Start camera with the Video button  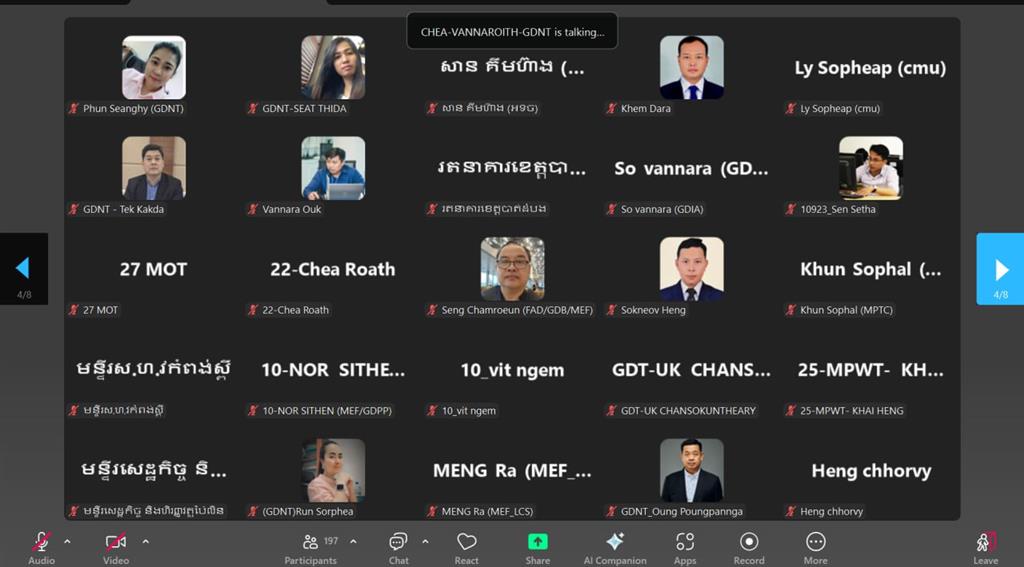(x=116, y=547)
